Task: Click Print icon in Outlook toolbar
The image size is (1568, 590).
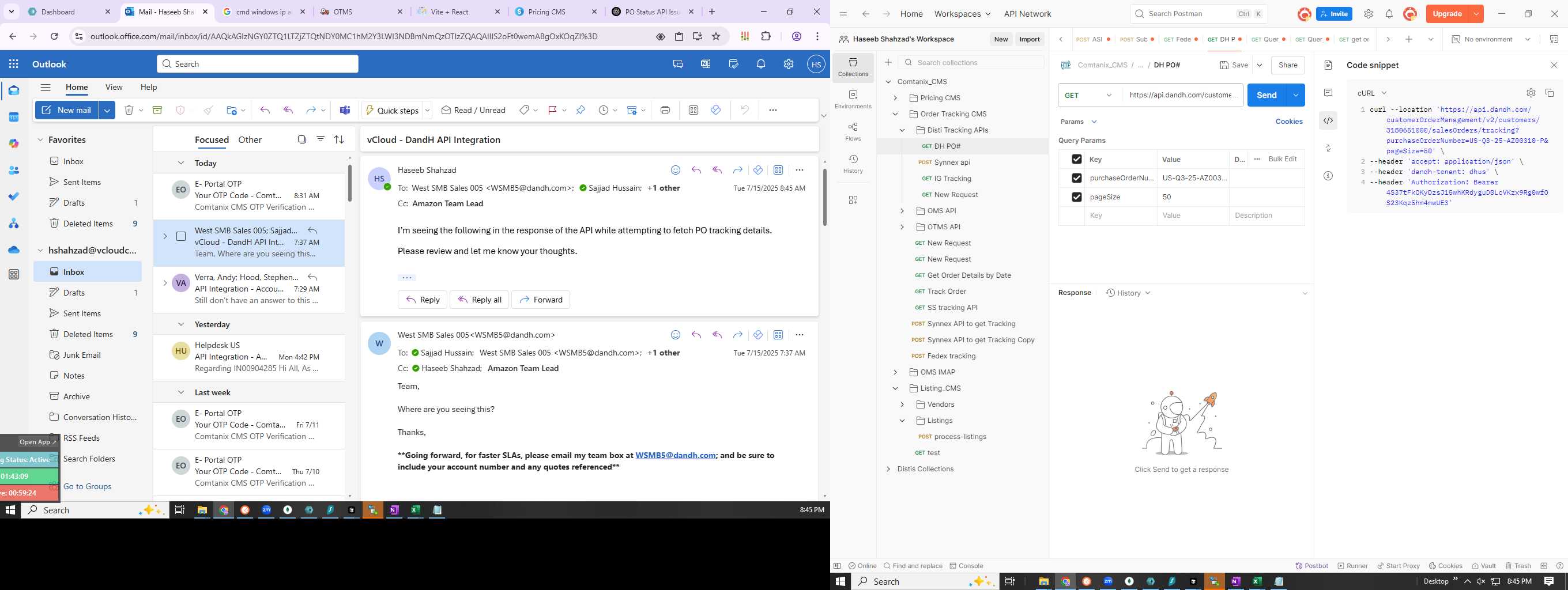Action: point(665,110)
